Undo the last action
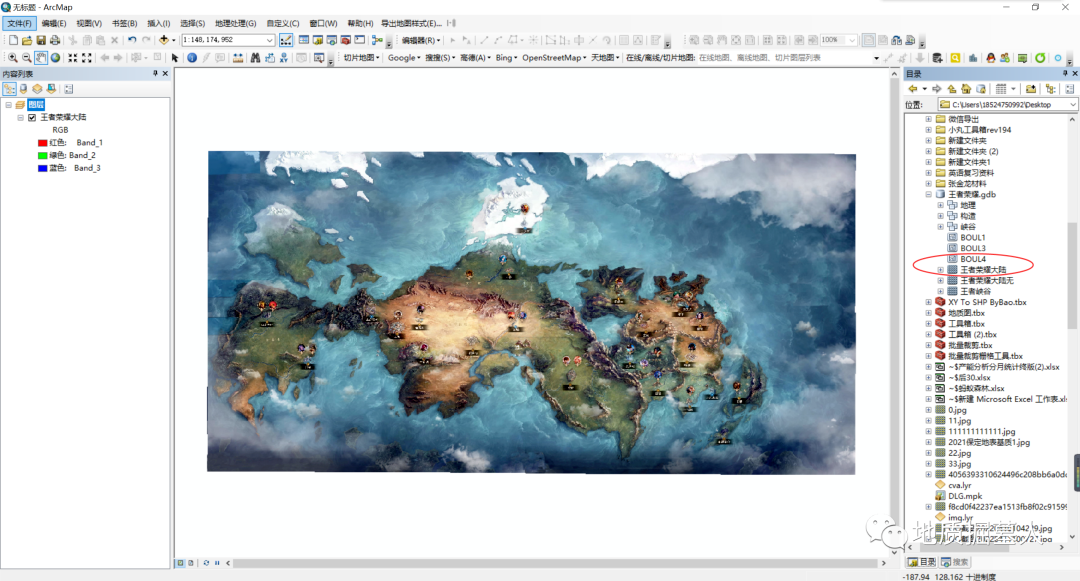This screenshot has width=1080, height=581. click(132, 41)
